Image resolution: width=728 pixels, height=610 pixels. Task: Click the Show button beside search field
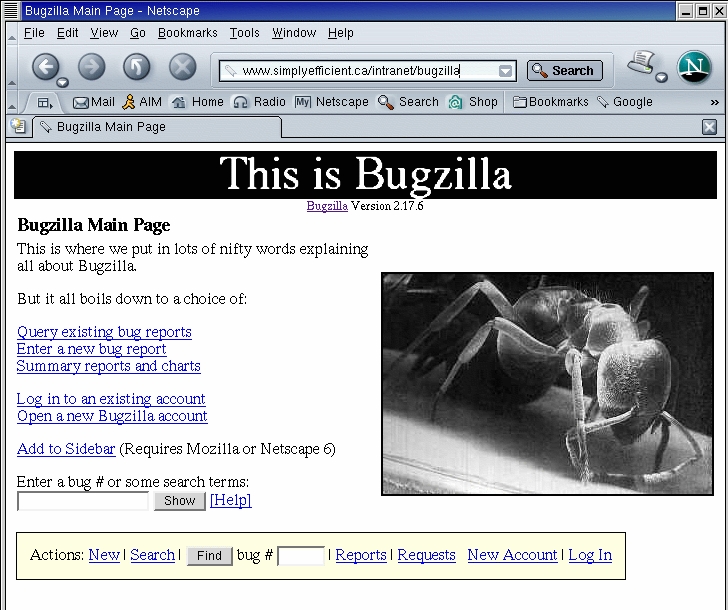click(x=179, y=501)
